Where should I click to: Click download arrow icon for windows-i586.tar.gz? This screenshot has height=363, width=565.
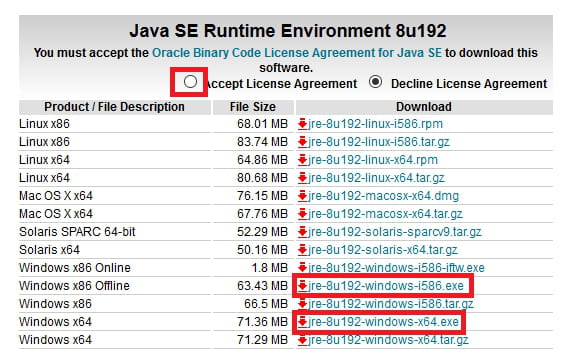[x=303, y=304]
